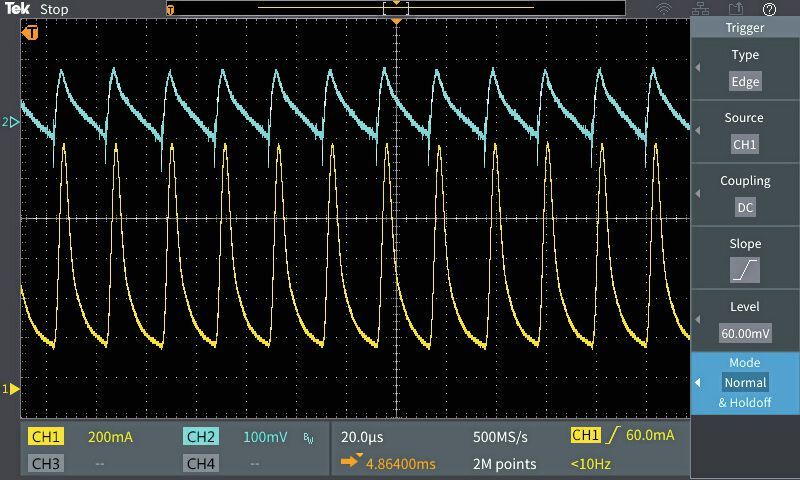Click the CH2 100mV scale readout
800x480 pixels.
pyautogui.click(x=265, y=437)
